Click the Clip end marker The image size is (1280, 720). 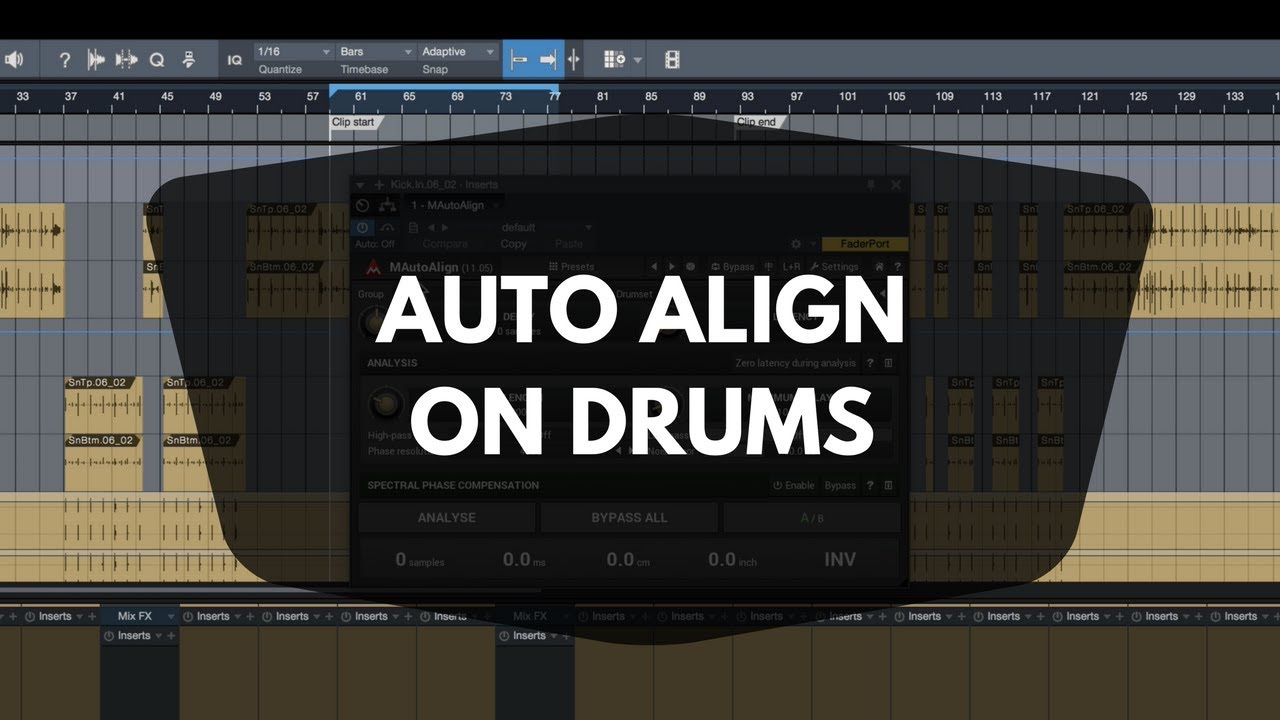(x=756, y=122)
